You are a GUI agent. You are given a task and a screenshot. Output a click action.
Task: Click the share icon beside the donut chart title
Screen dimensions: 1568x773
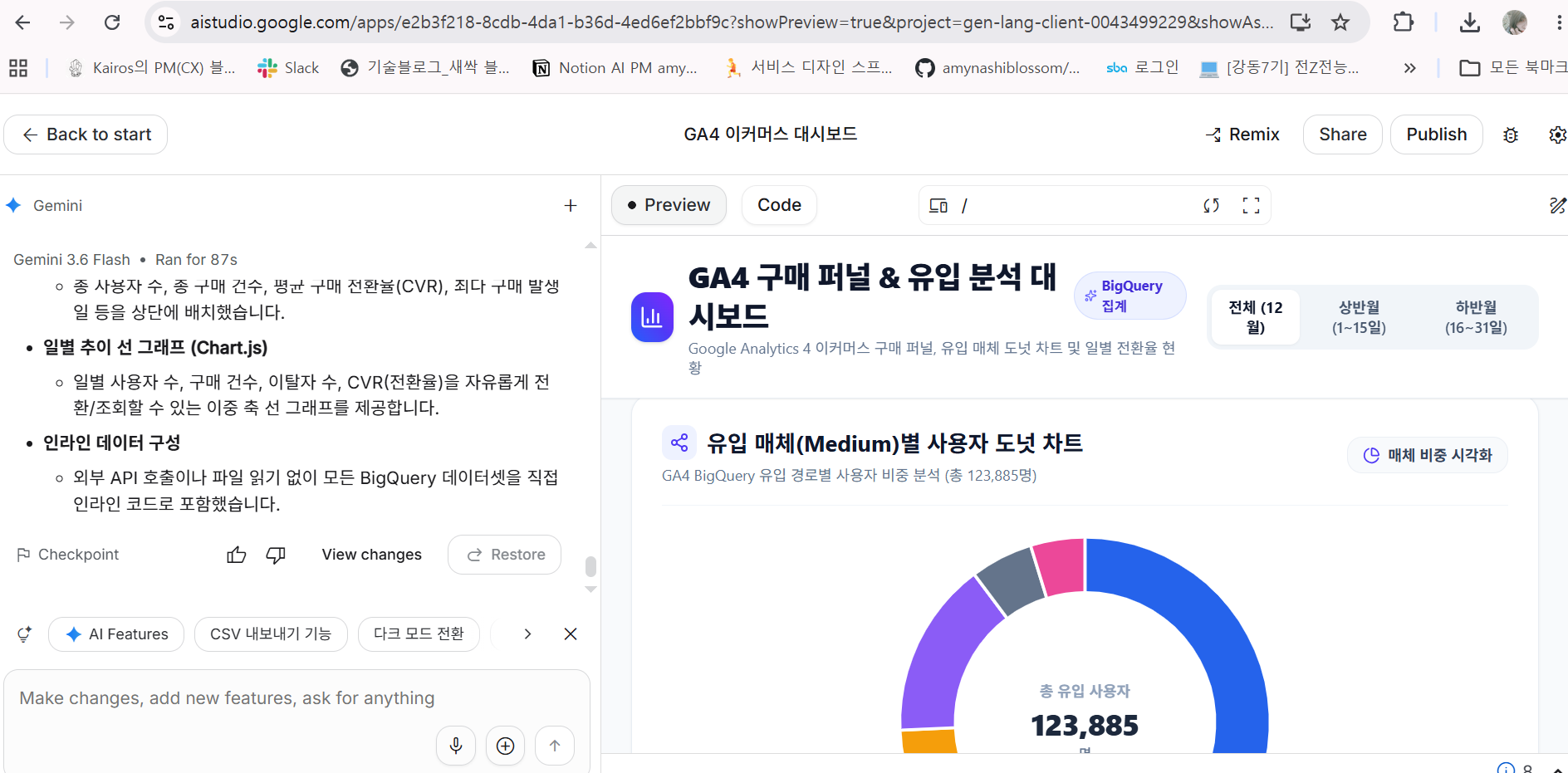coord(679,443)
